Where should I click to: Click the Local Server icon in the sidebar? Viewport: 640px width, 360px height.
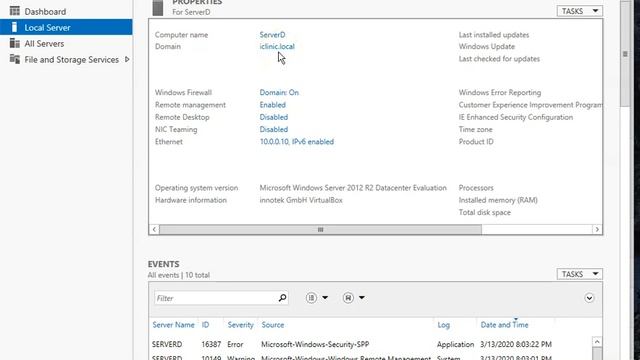[14, 27]
